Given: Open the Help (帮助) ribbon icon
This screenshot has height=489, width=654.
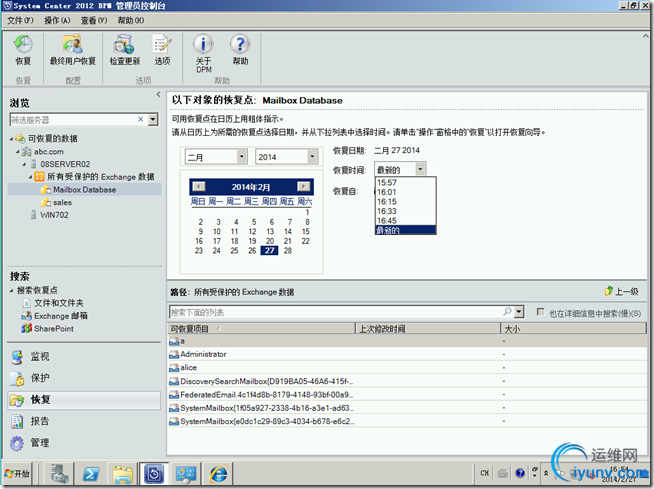Looking at the screenshot, I should (x=240, y=50).
